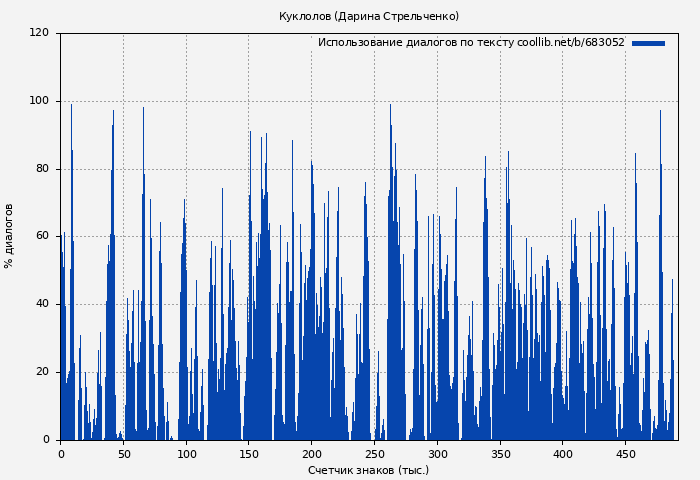Select the x-axis tick label 250
Screen dimensions: 700x480
375,454
